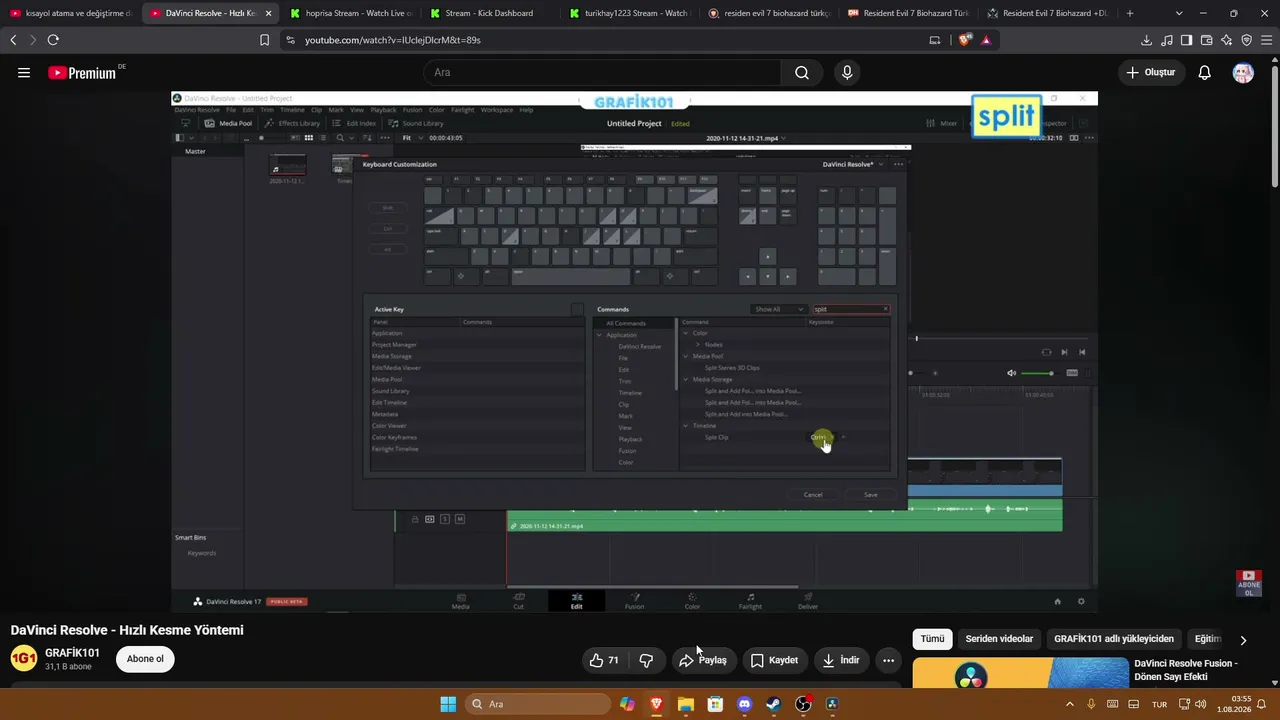Viewport: 1280px width, 720px height.
Task: Open DaVinci Resolve from the taskbar
Action: [832, 704]
